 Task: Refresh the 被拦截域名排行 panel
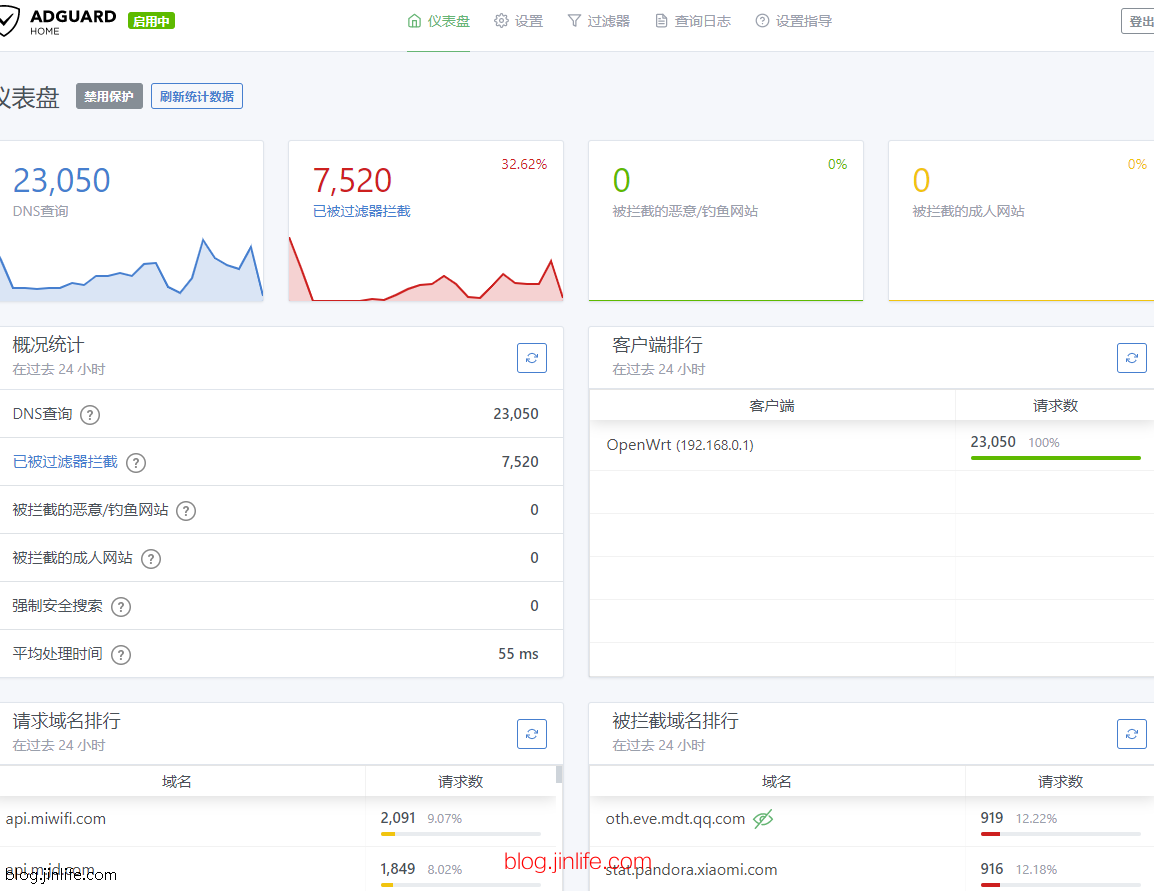(1131, 734)
